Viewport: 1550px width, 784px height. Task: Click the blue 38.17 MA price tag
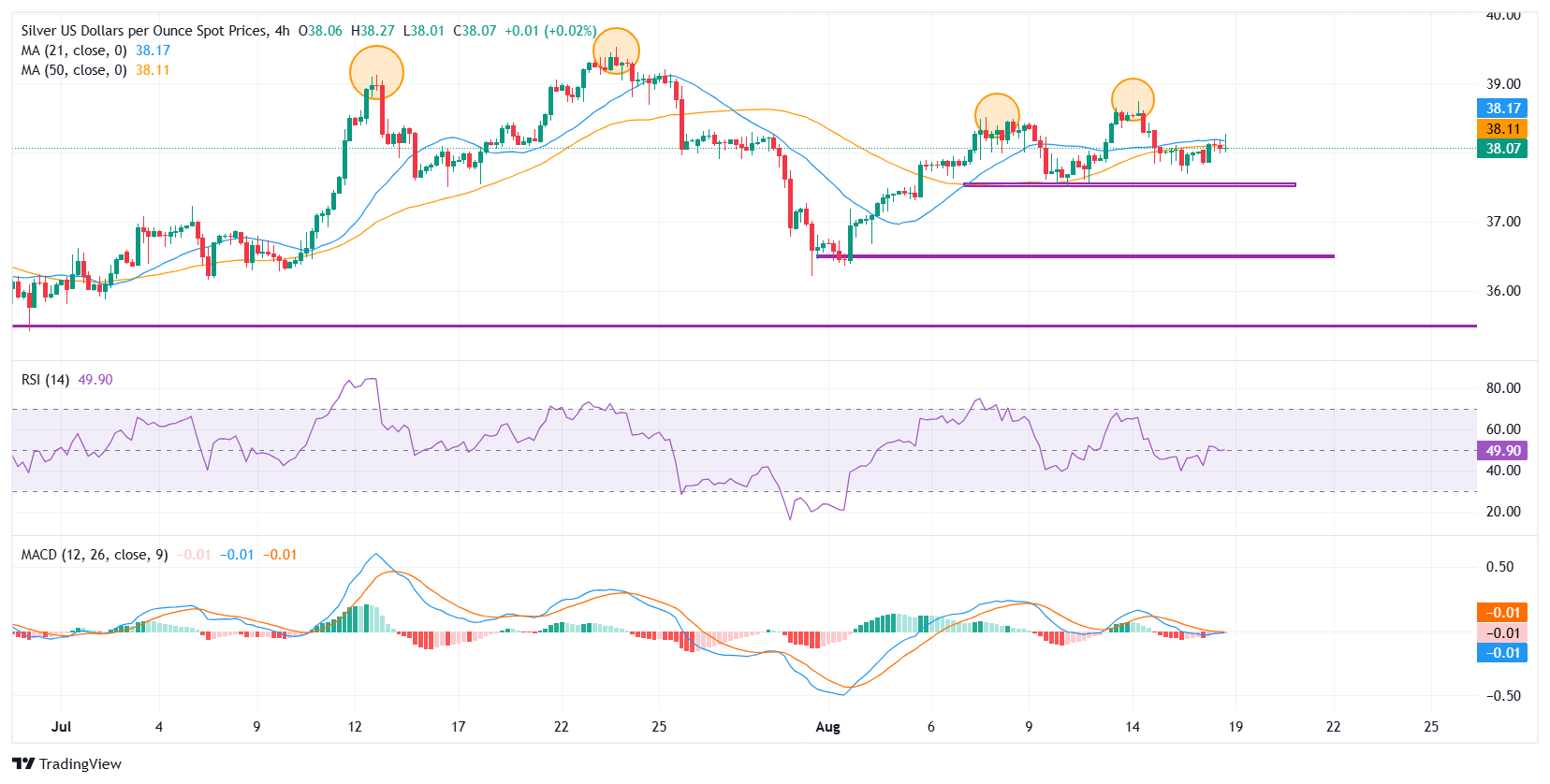pyautogui.click(x=1502, y=109)
